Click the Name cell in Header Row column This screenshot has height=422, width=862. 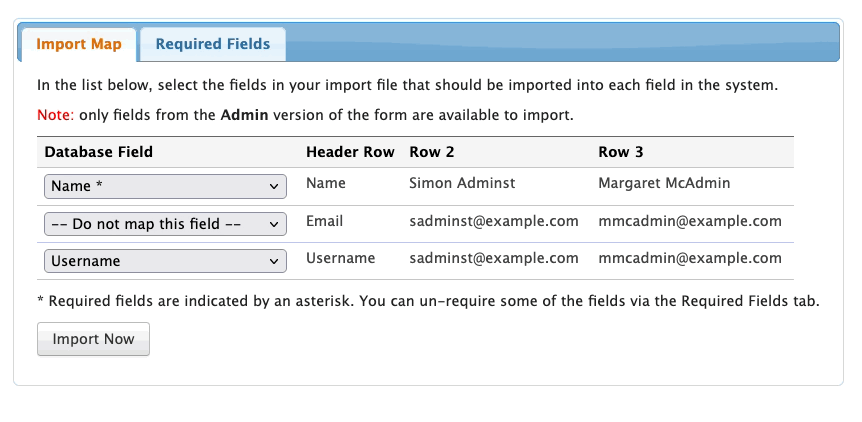click(325, 184)
